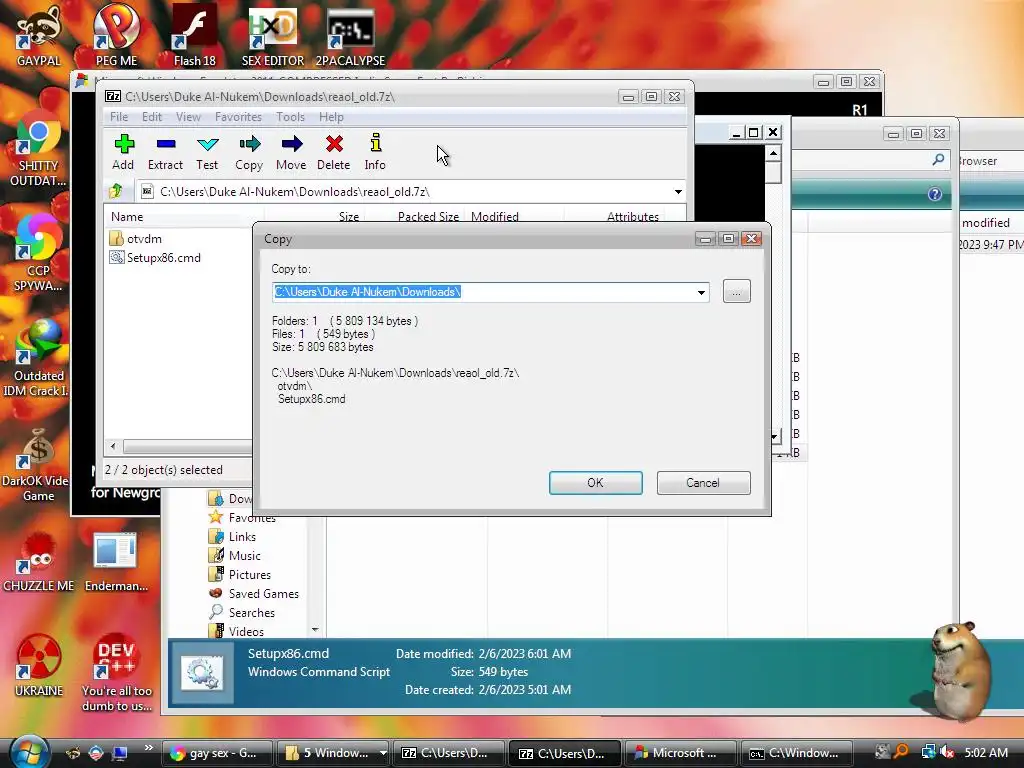Open Searches folder in Explorer sidebar
The width and height of the screenshot is (1024, 768).
pyautogui.click(x=242, y=612)
